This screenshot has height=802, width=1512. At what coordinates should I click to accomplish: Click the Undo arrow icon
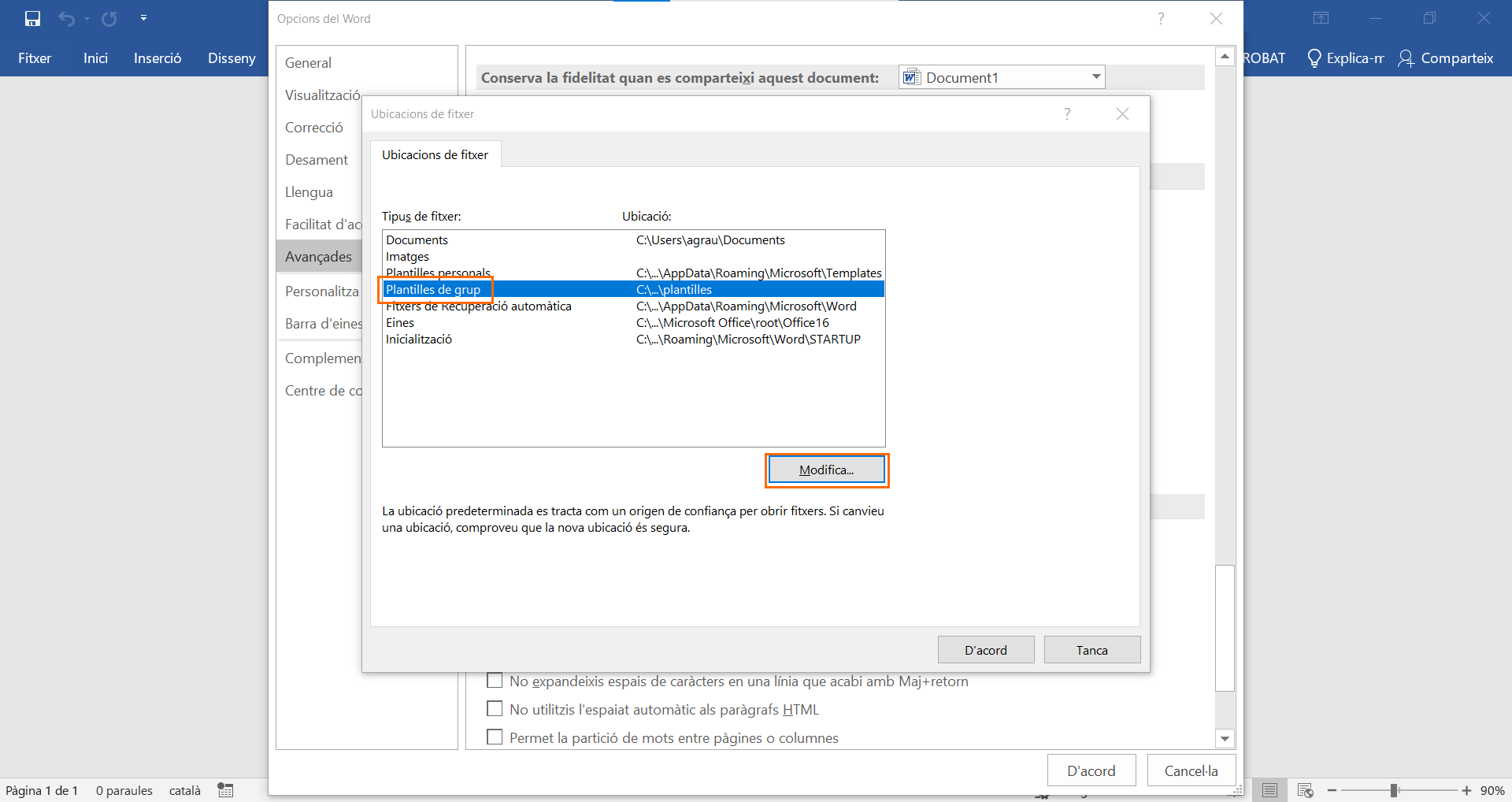tap(67, 19)
